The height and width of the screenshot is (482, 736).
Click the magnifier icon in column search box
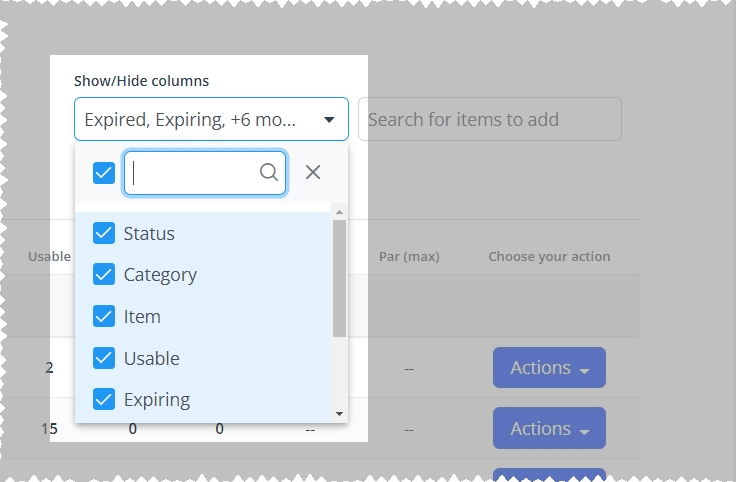269,172
